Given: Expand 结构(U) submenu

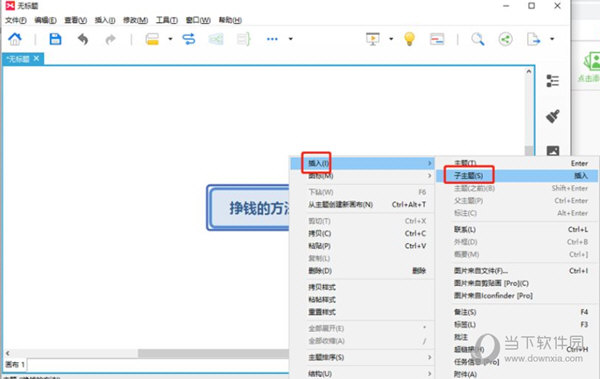Looking at the screenshot, I should [x=362, y=373].
